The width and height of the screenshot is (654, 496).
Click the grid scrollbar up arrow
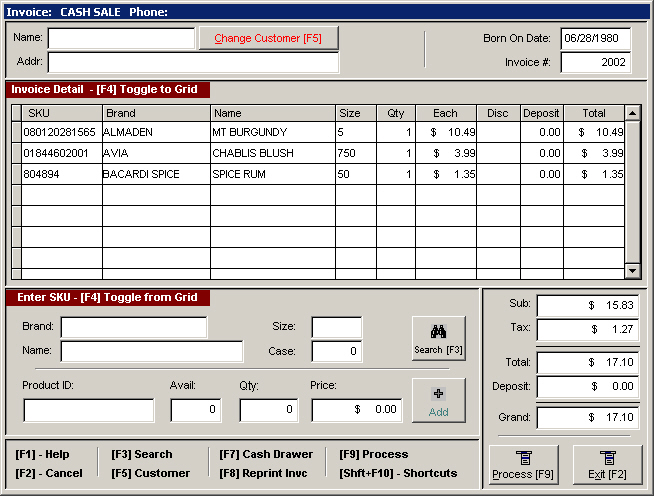click(x=633, y=113)
